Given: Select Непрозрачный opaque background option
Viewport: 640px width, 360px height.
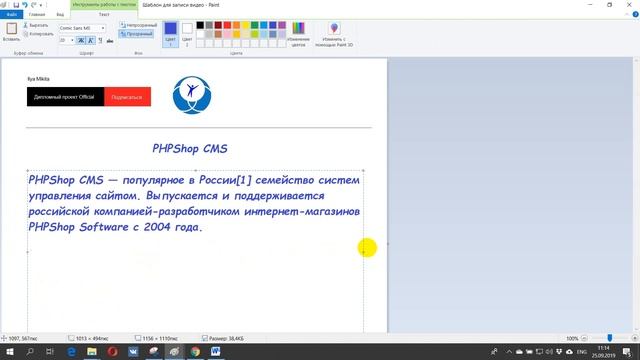Looking at the screenshot, I should (138, 25).
